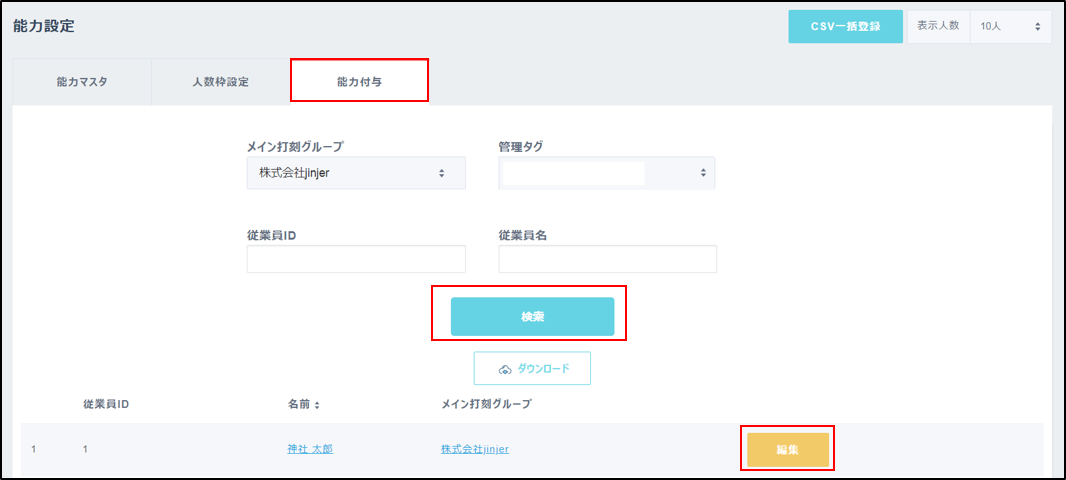
Task: Click the 検索 search button
Action: tap(532, 316)
